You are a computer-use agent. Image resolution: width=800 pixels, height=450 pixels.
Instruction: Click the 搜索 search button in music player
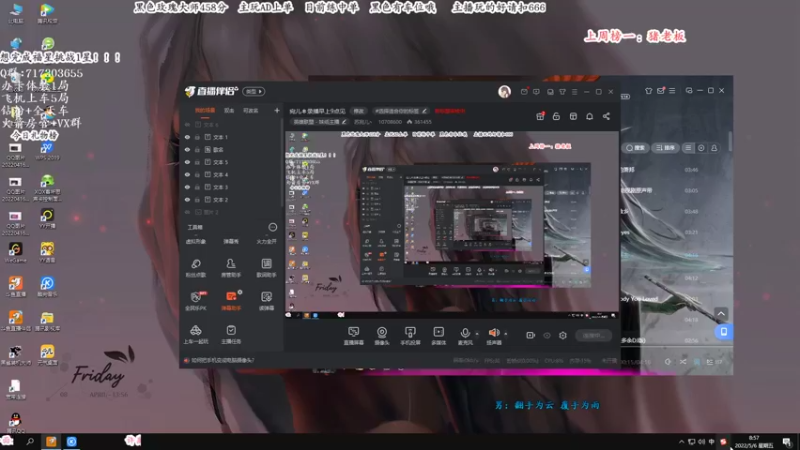coord(635,148)
